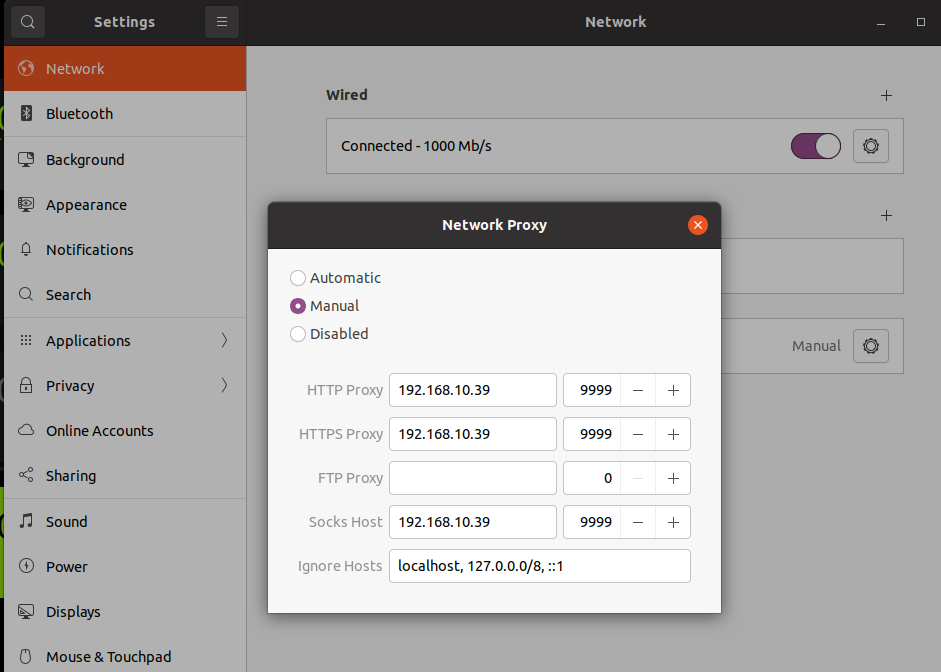Click the empty FTP Proxy address field
941x672 pixels.
click(473, 478)
